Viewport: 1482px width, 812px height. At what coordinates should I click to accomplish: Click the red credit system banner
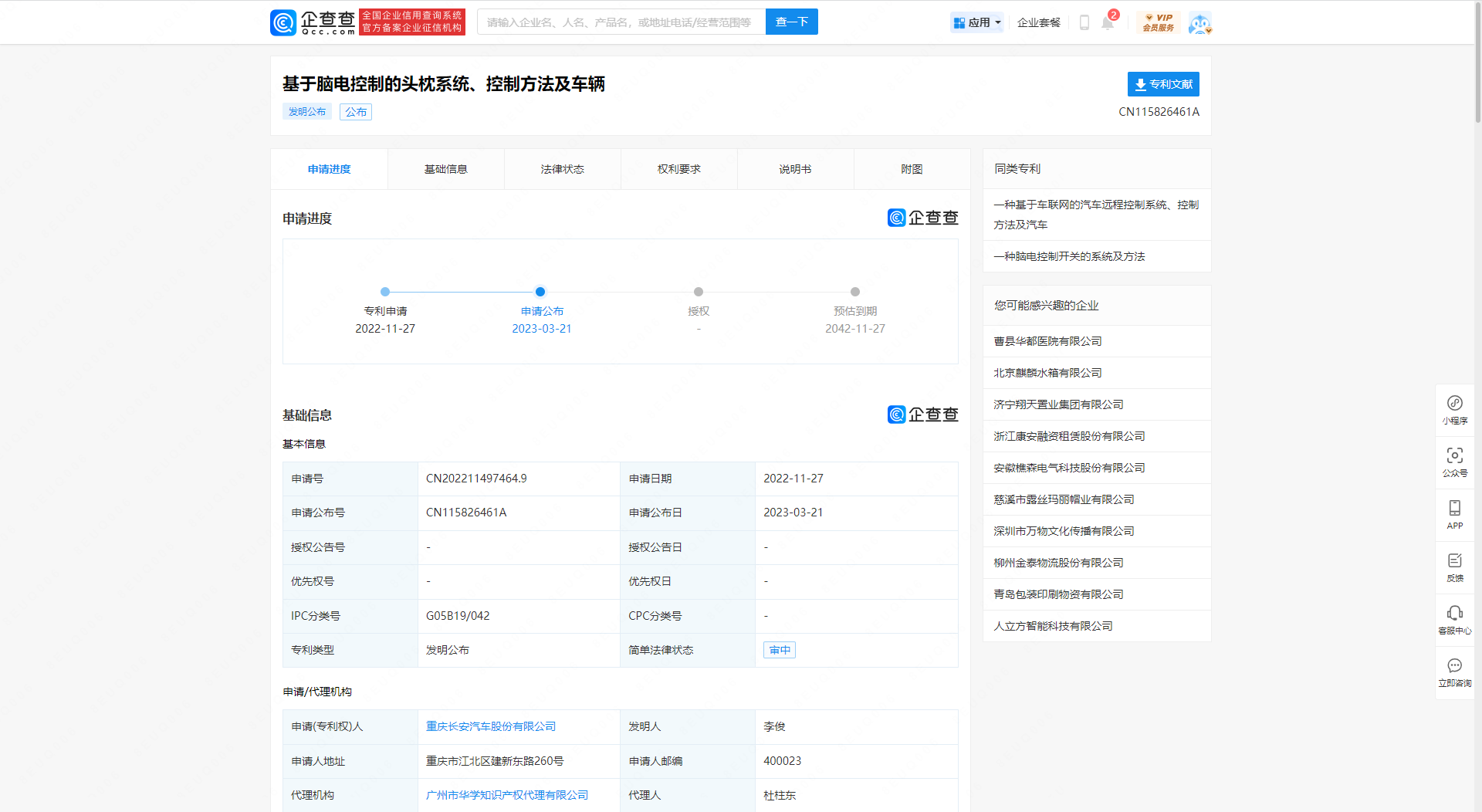412,22
